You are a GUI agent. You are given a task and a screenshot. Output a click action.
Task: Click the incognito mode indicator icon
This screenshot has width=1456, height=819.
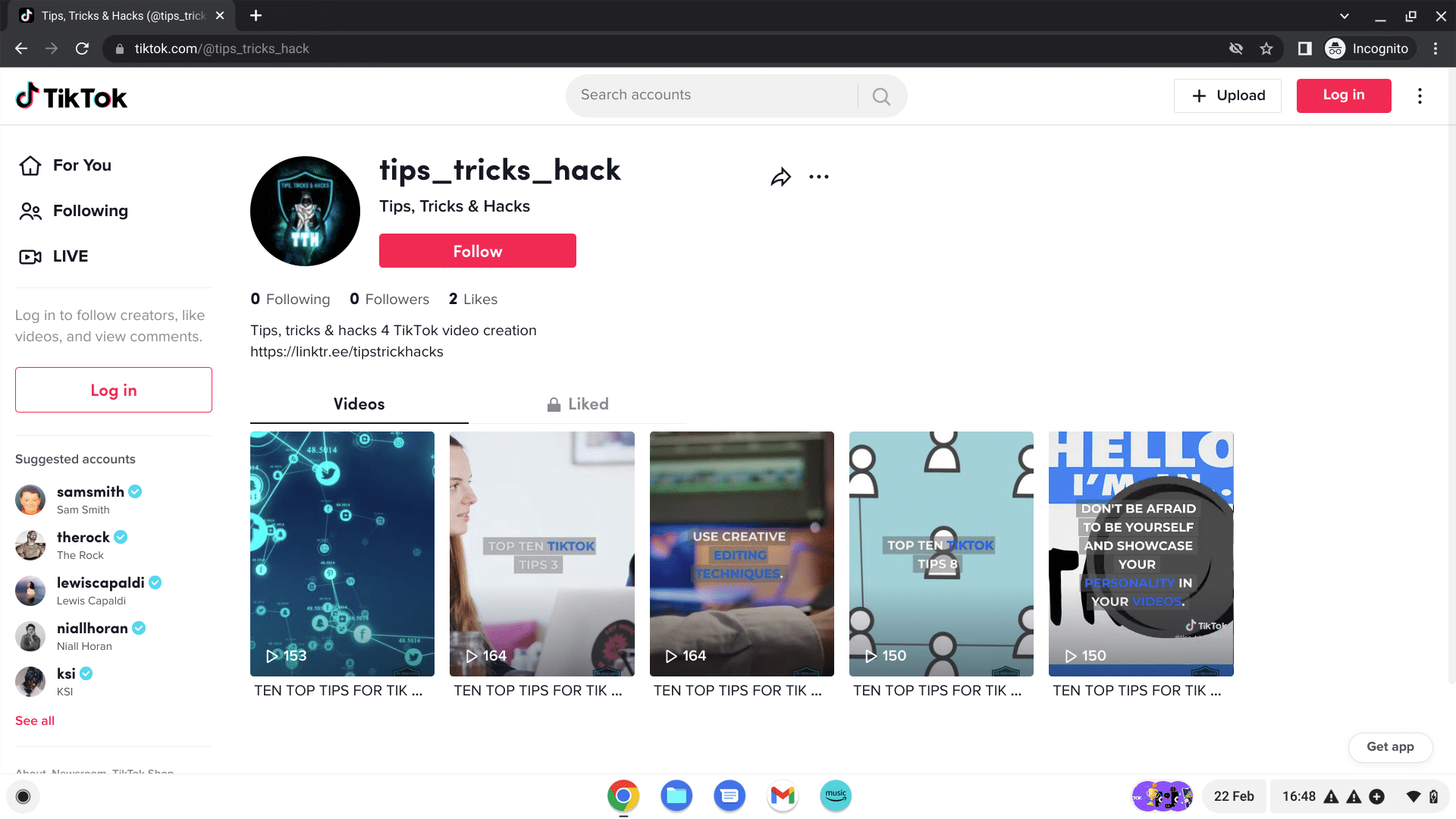(x=1335, y=48)
